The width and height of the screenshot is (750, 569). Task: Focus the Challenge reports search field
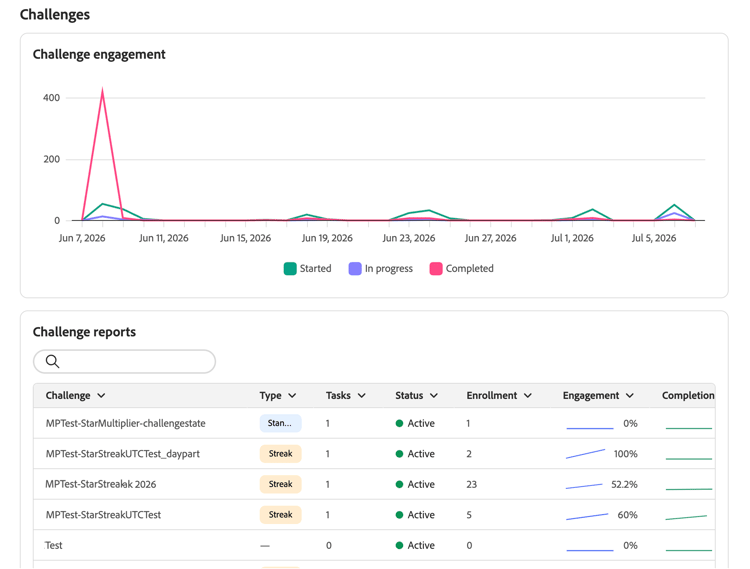[124, 361]
